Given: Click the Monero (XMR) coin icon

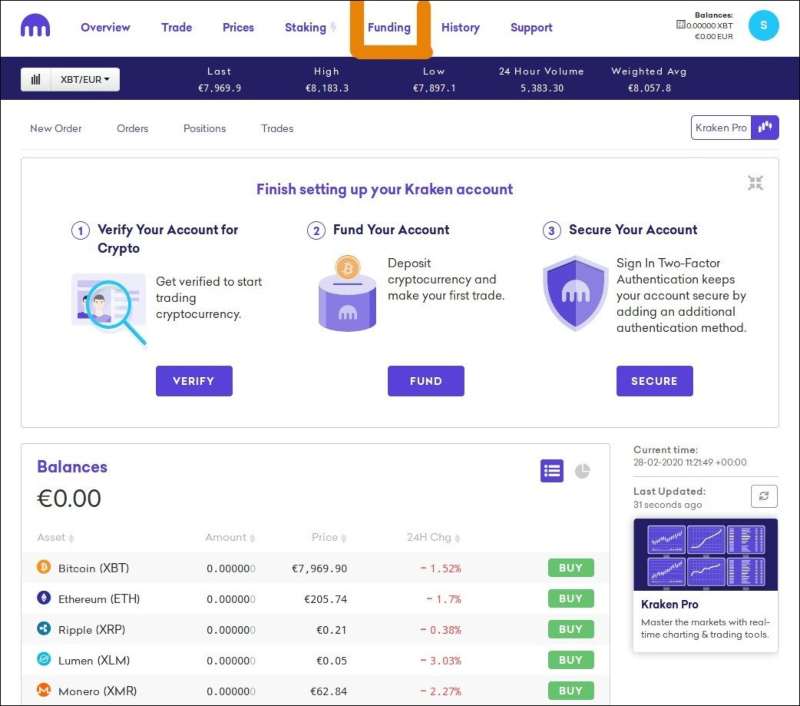Looking at the screenshot, I should tap(44, 690).
